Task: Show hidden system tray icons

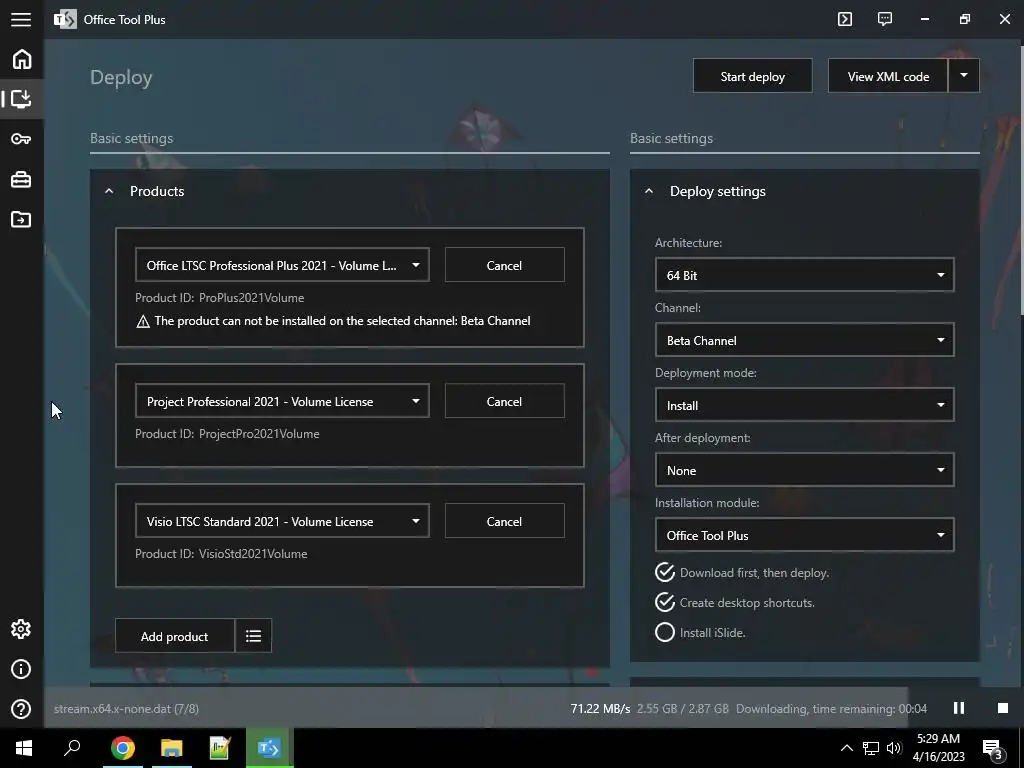Action: [846, 748]
